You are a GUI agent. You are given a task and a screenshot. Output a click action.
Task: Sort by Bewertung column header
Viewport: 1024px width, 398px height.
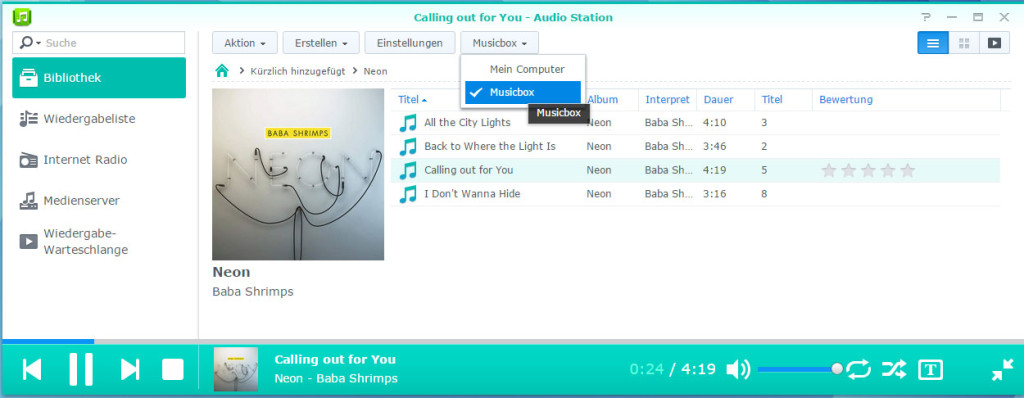(x=846, y=100)
